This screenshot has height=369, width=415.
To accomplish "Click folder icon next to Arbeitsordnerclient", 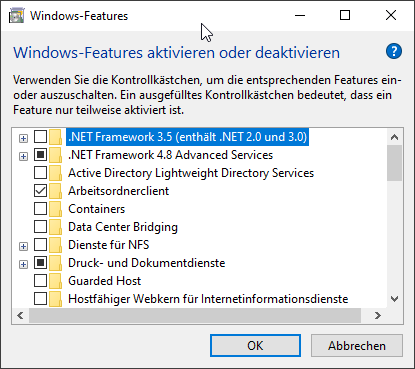I will tap(55, 191).
